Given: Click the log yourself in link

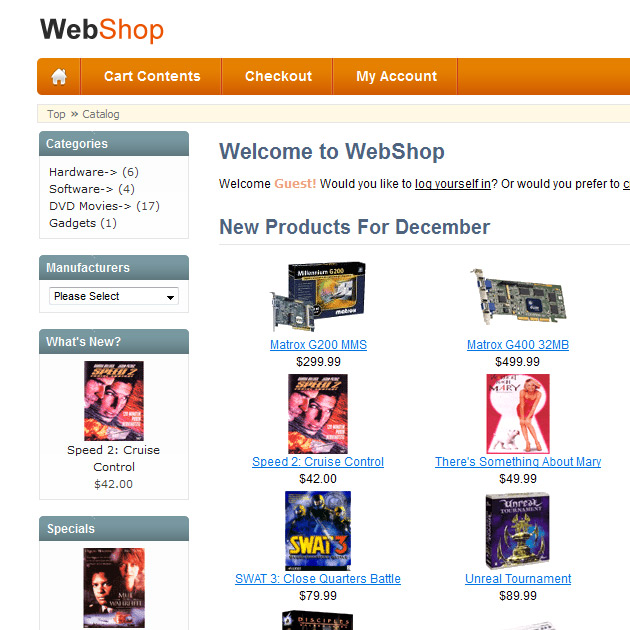Looking at the screenshot, I should [453, 184].
